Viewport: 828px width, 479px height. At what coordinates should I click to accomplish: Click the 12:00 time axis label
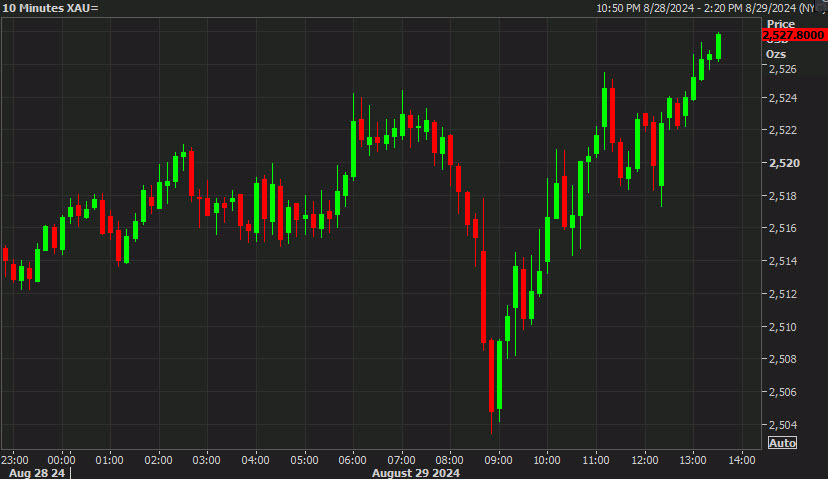(644, 460)
